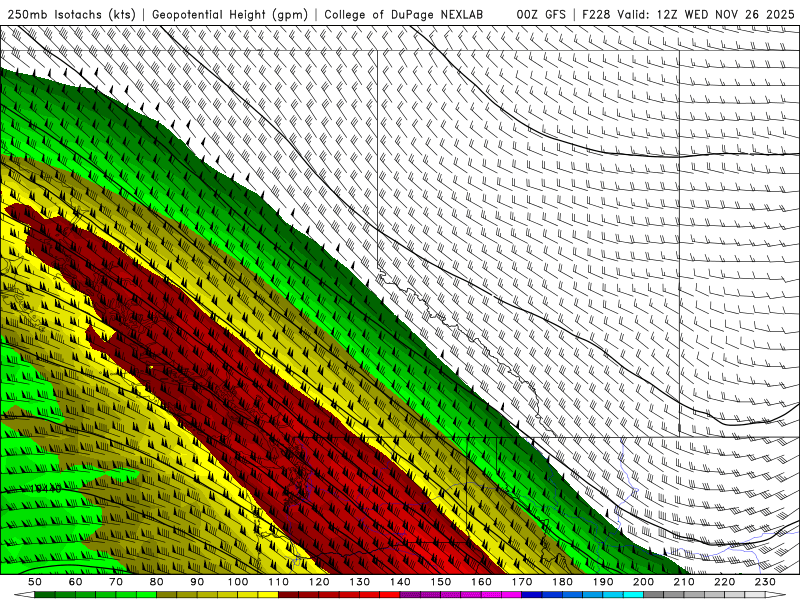This screenshot has height=600, width=800.
Task: Pick the dark green swatch below 50
Action: point(44,595)
